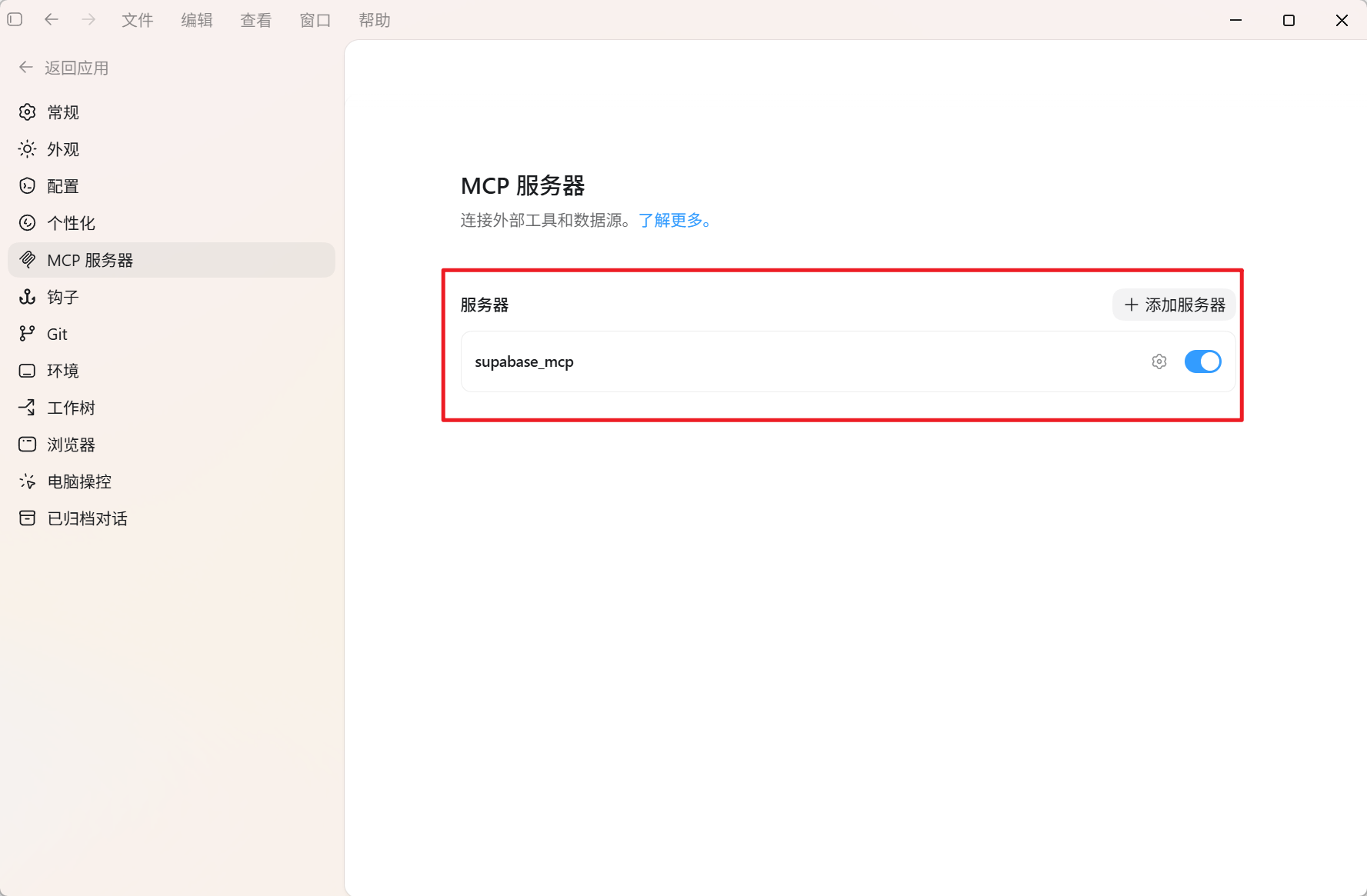Maximize the application window
This screenshot has height=896, width=1367.
coord(1289,20)
